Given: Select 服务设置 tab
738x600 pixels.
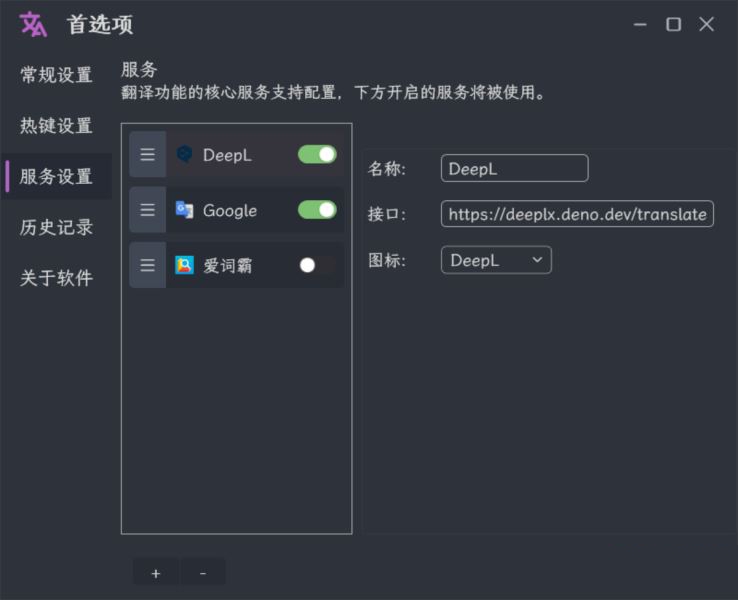Looking at the screenshot, I should point(56,177).
